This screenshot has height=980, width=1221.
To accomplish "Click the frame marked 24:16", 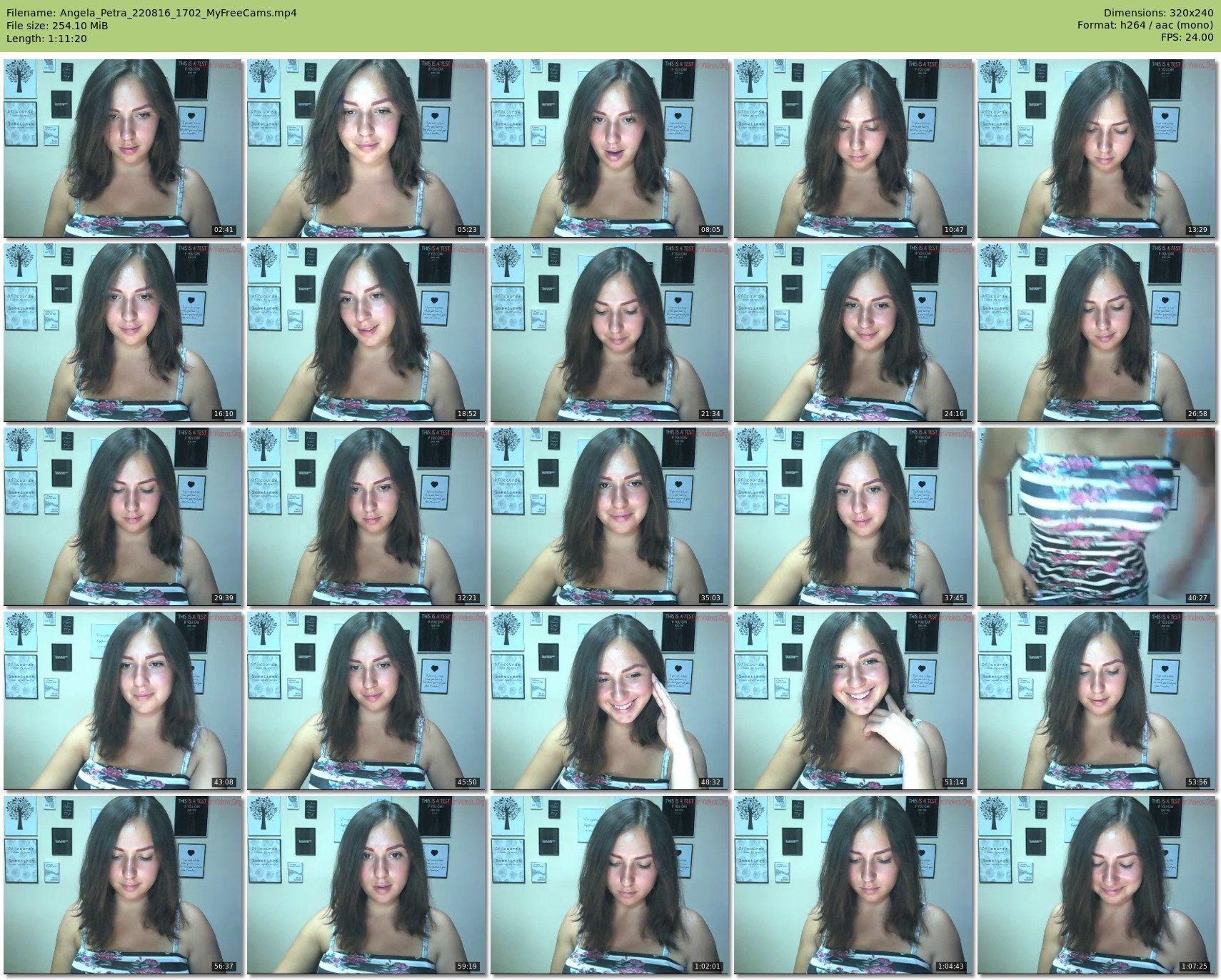I will coord(853,332).
